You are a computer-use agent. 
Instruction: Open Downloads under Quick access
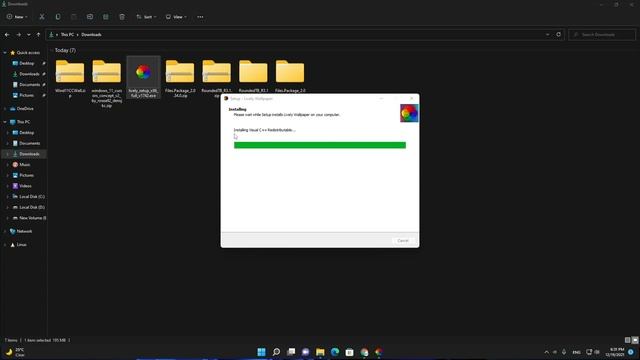click(29, 74)
